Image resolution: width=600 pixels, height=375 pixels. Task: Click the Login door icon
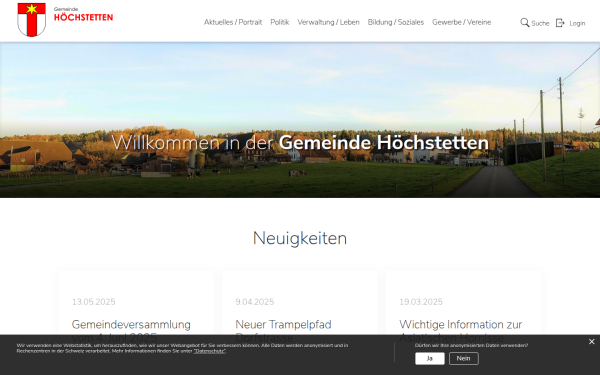pyautogui.click(x=560, y=23)
